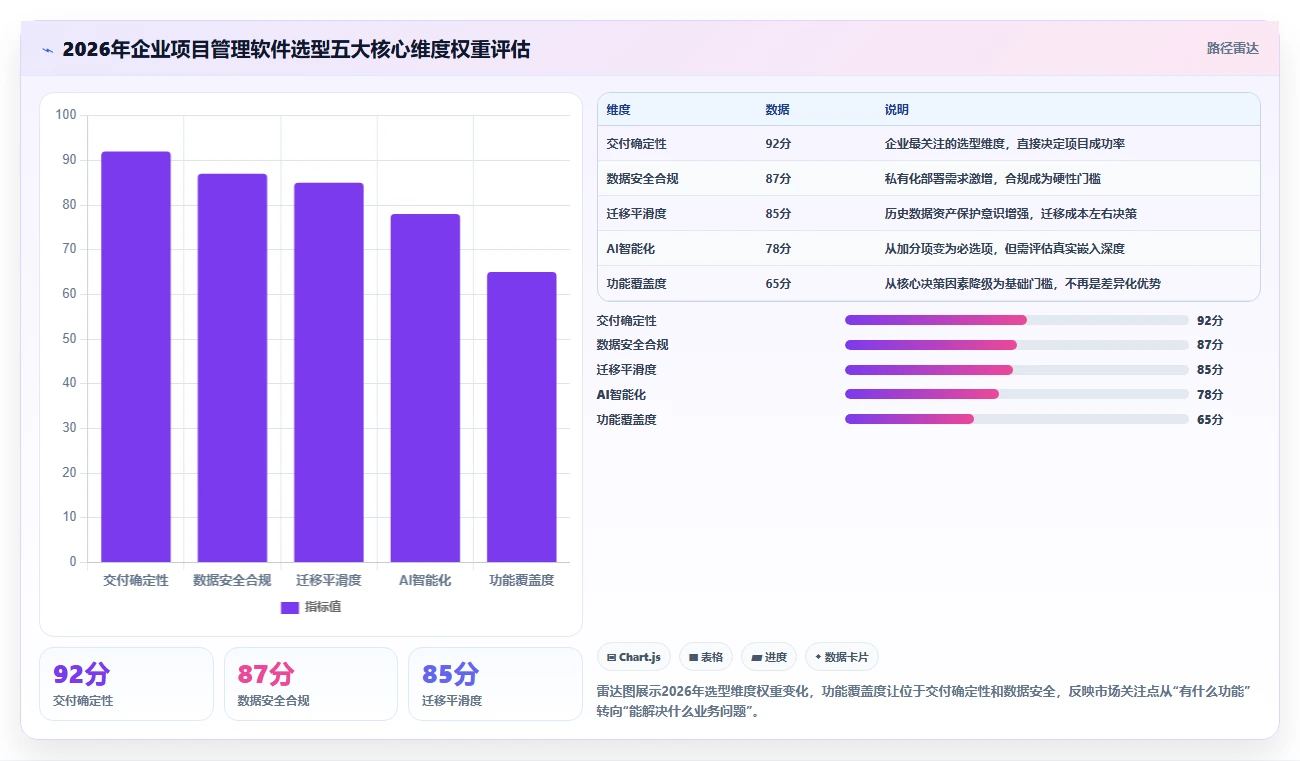Click the 100 y-axis tick label

66,115
